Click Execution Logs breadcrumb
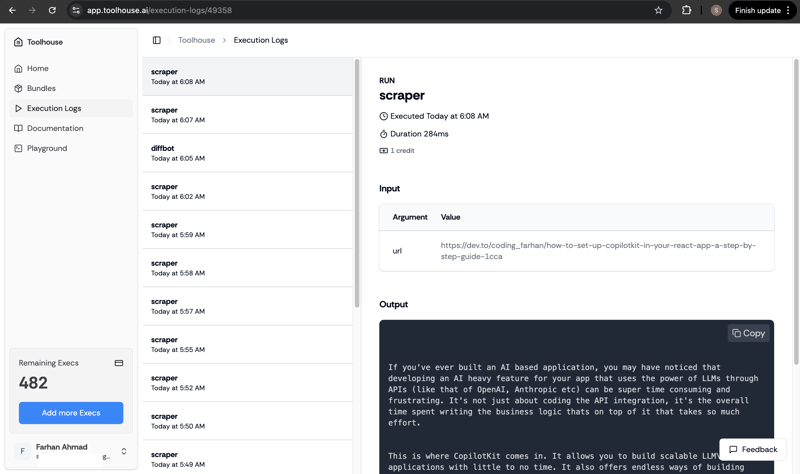This screenshot has height=474, width=800. pos(261,40)
